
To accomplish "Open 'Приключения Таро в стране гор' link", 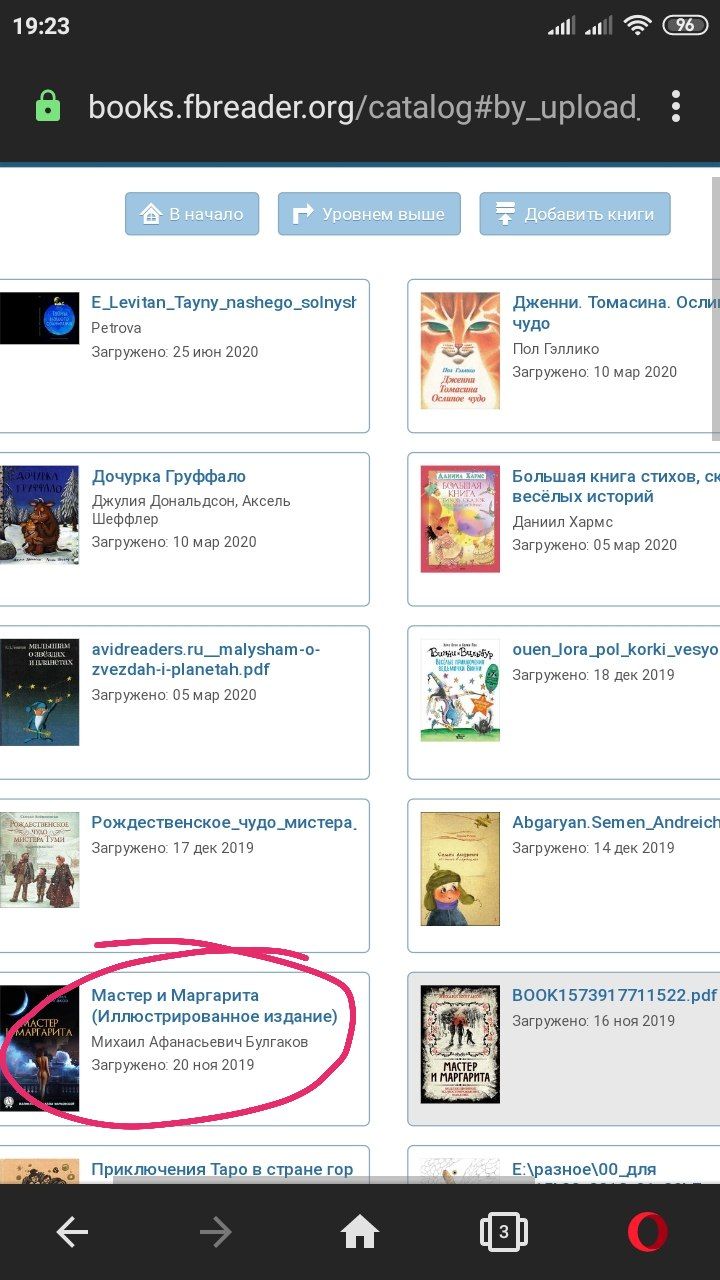I will tap(222, 1169).
